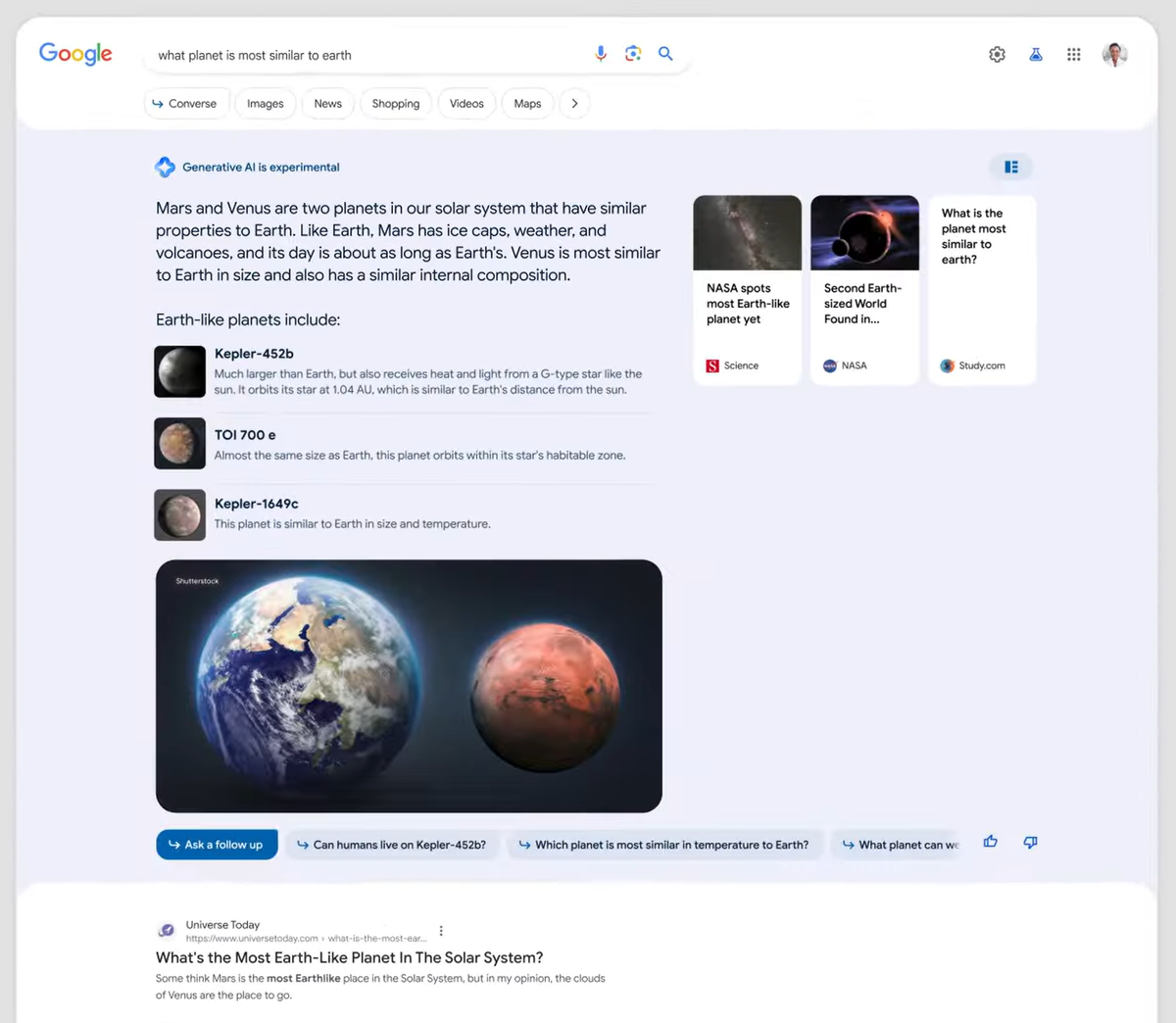Screen dimensions: 1176x1023
Task: Open 'What is the planet most similar' card
Action: tap(982, 290)
